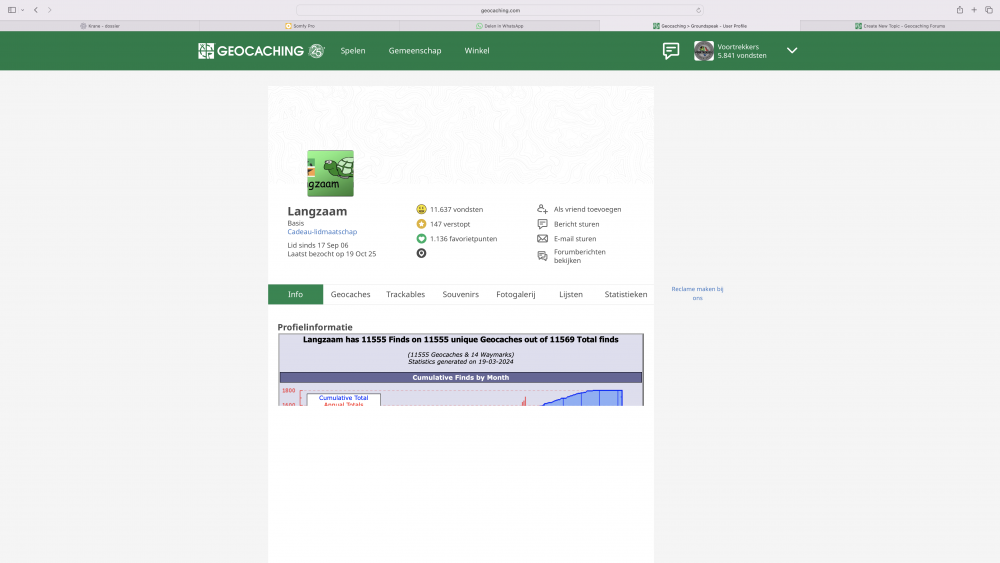Click the speech bubble message icon
Viewport: 1000px width, 563px height.
coord(542,224)
